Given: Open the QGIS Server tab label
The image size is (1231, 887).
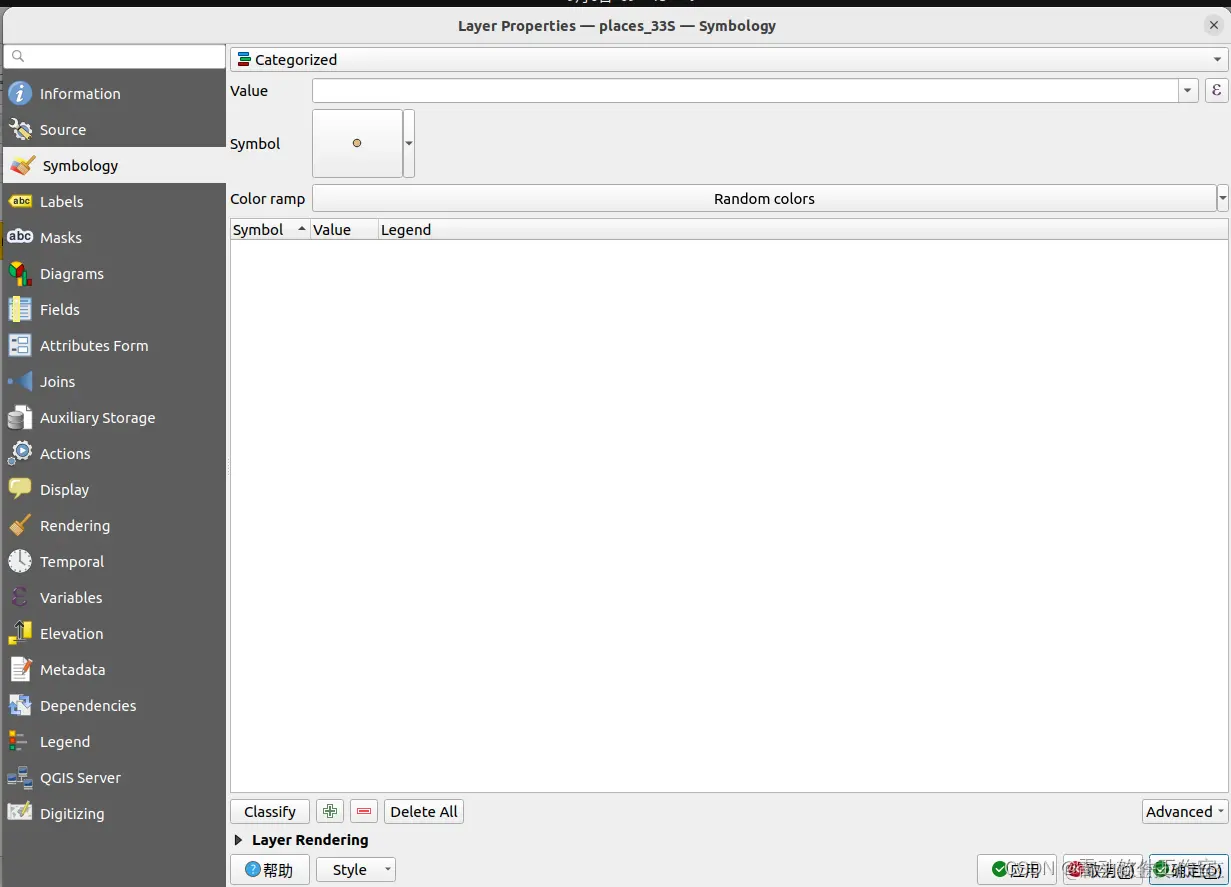Looking at the screenshot, I should 81,778.
